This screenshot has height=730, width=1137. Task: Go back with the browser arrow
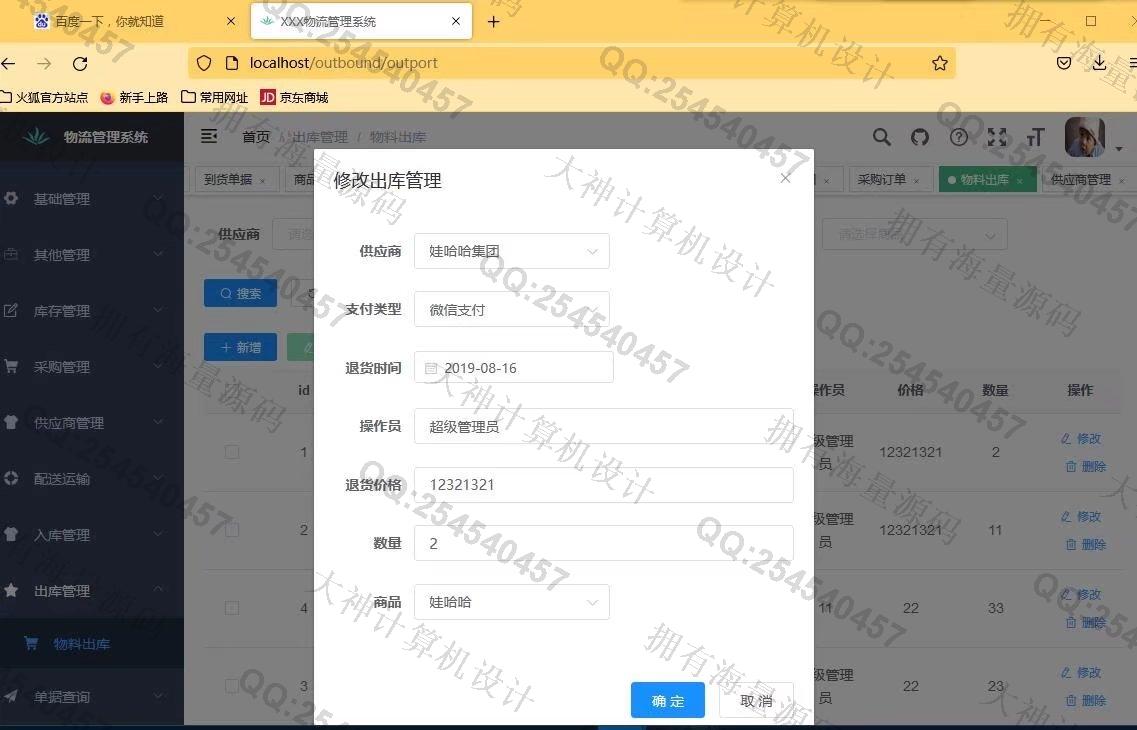[x=9, y=64]
